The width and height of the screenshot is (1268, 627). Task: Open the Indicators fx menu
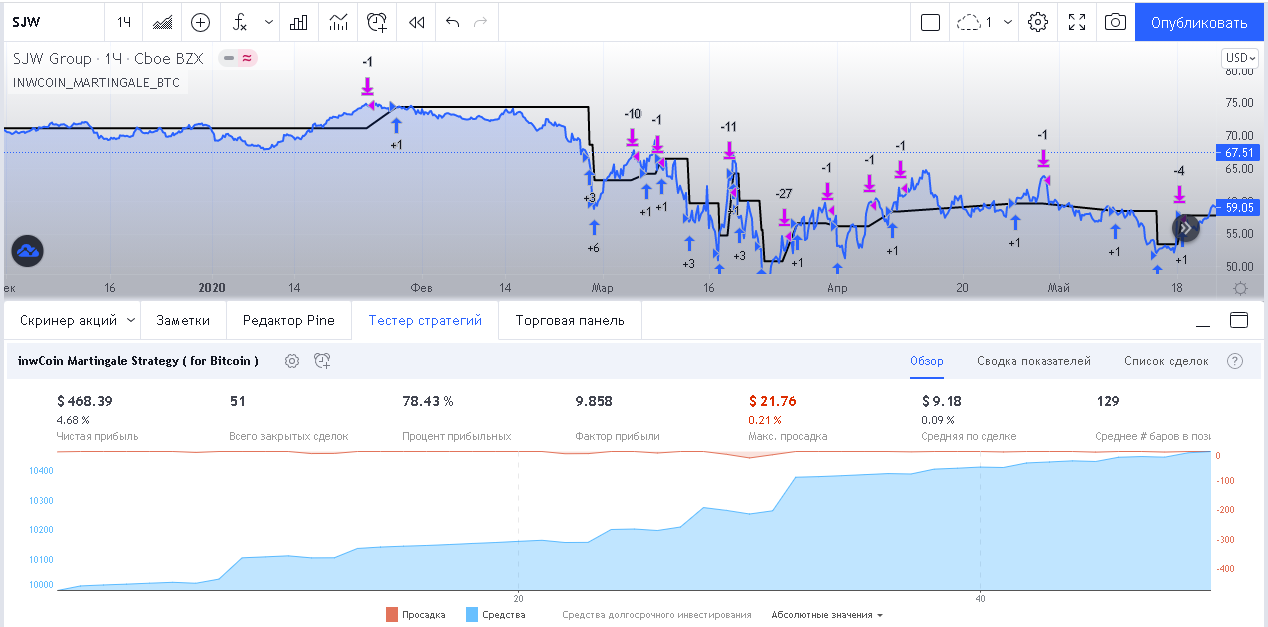click(x=240, y=22)
